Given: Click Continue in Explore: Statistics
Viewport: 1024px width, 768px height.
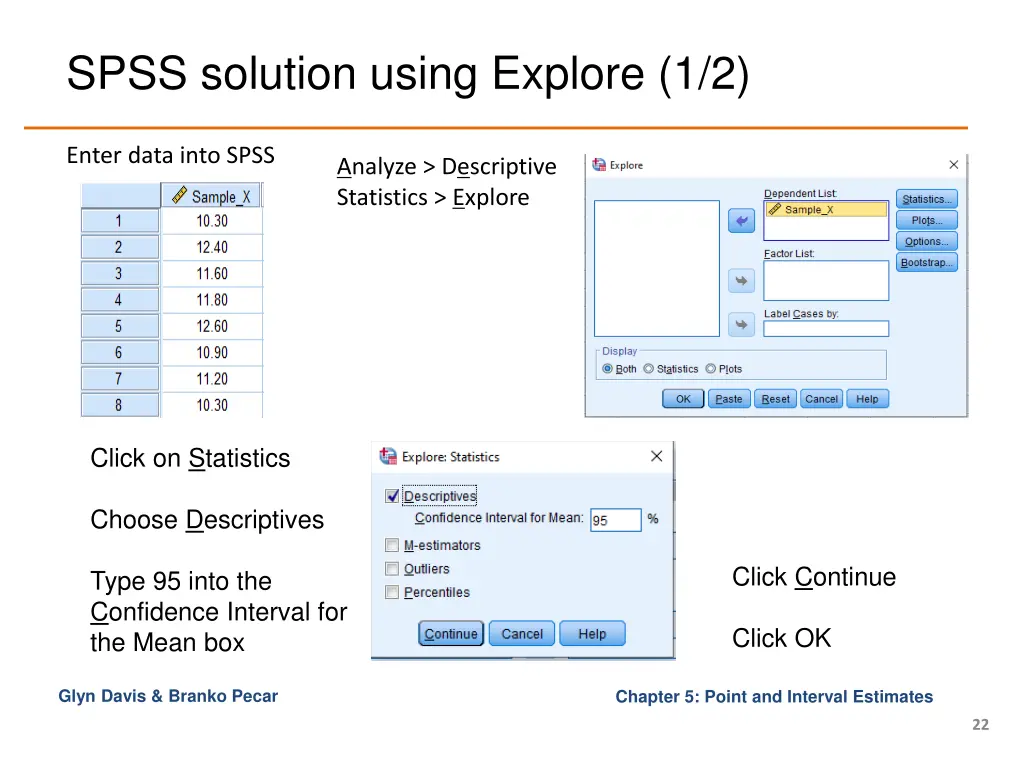Looking at the screenshot, I should [x=451, y=633].
